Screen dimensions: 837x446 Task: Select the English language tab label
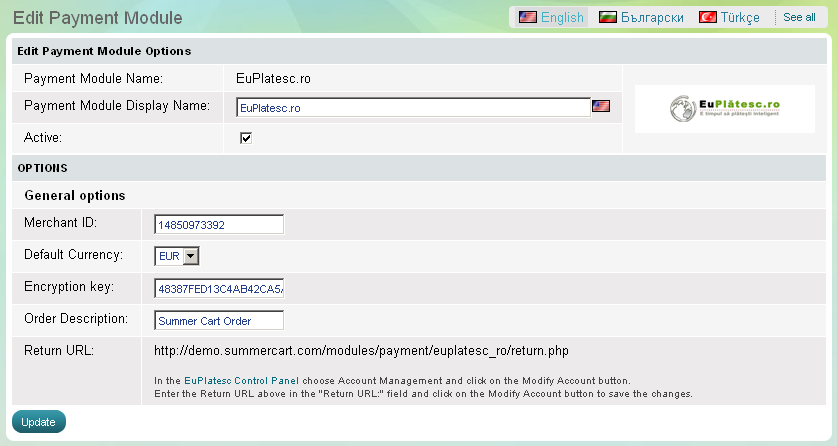[562, 17]
